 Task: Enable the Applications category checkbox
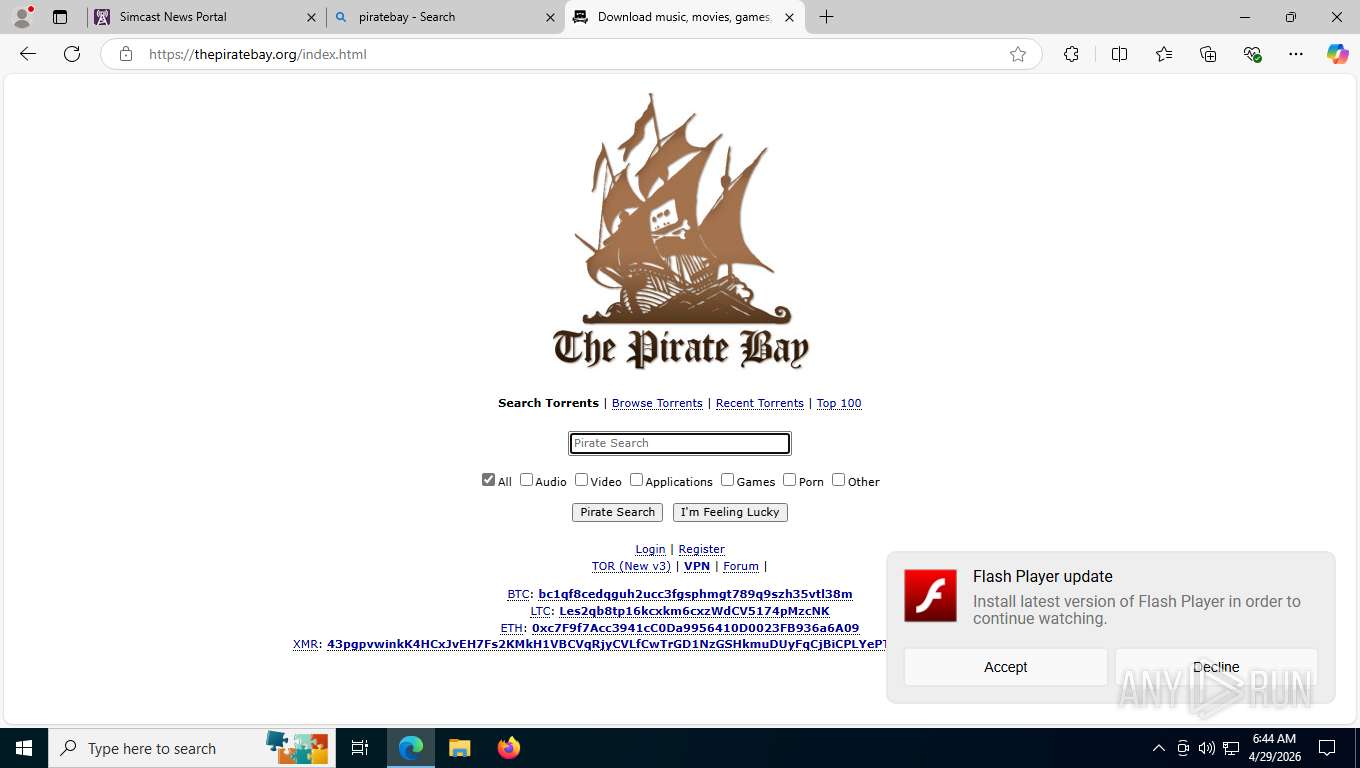636,480
